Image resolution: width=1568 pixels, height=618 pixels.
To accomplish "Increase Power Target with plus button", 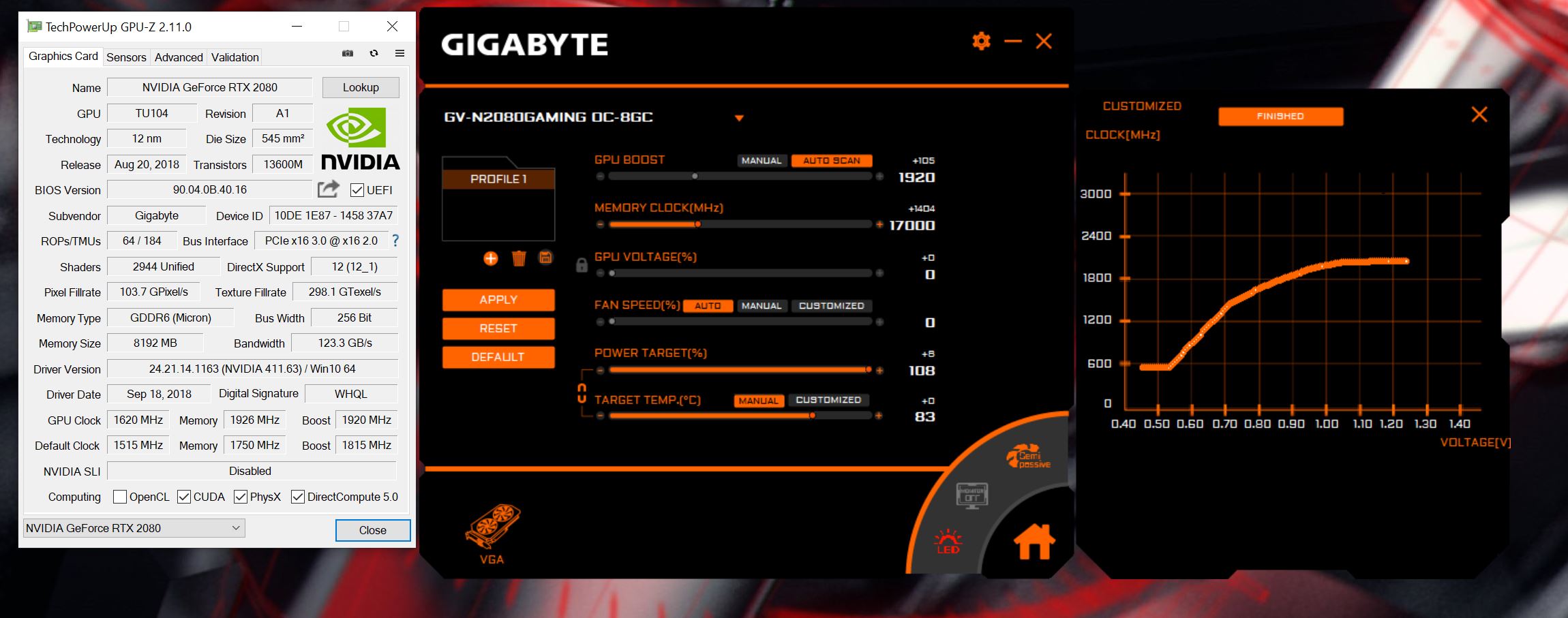I will click(x=879, y=370).
